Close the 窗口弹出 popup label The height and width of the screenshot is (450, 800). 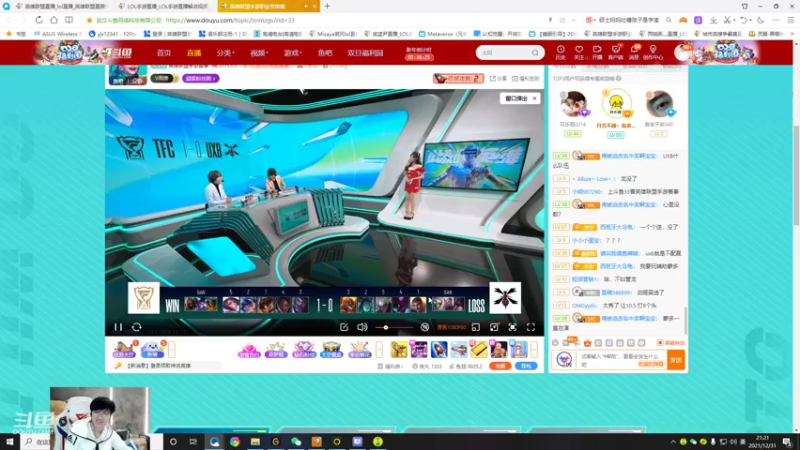pos(534,98)
